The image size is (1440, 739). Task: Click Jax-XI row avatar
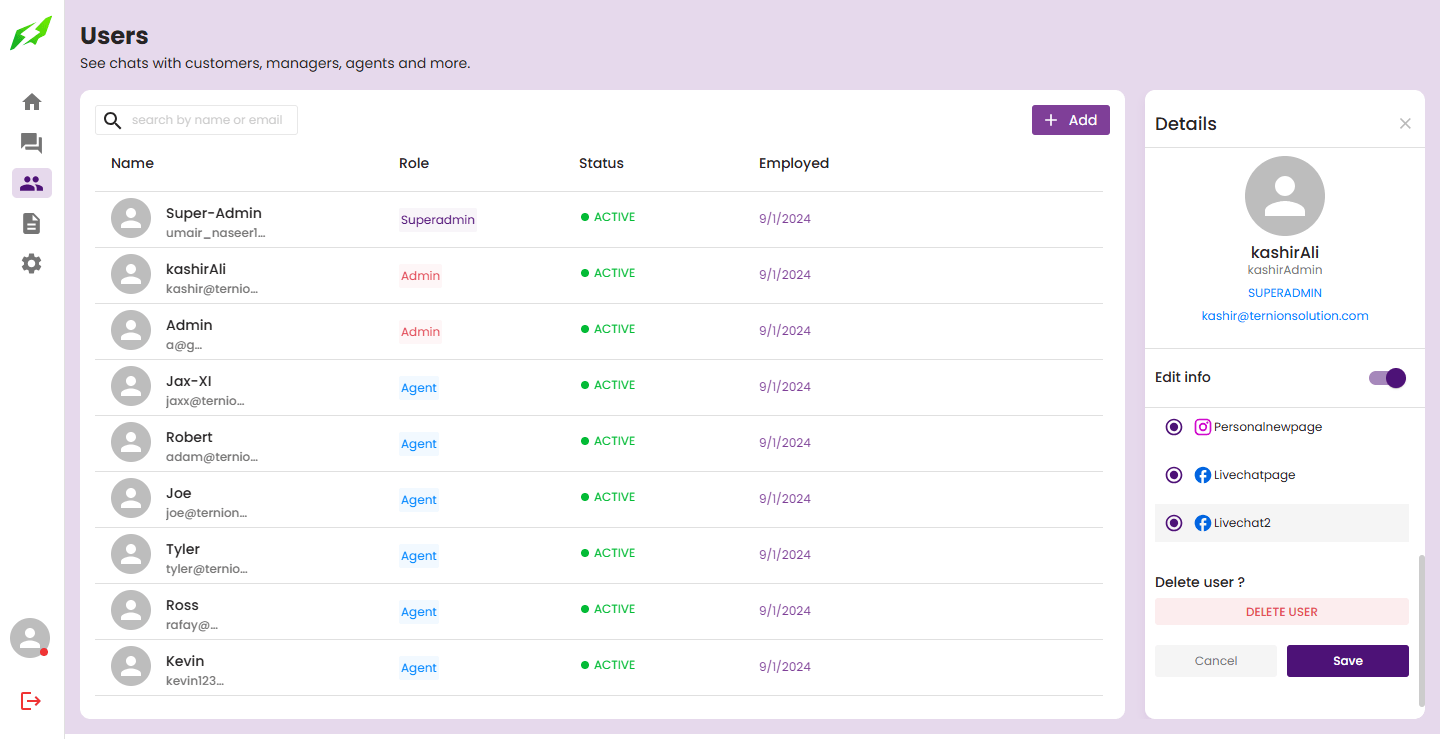(x=131, y=387)
